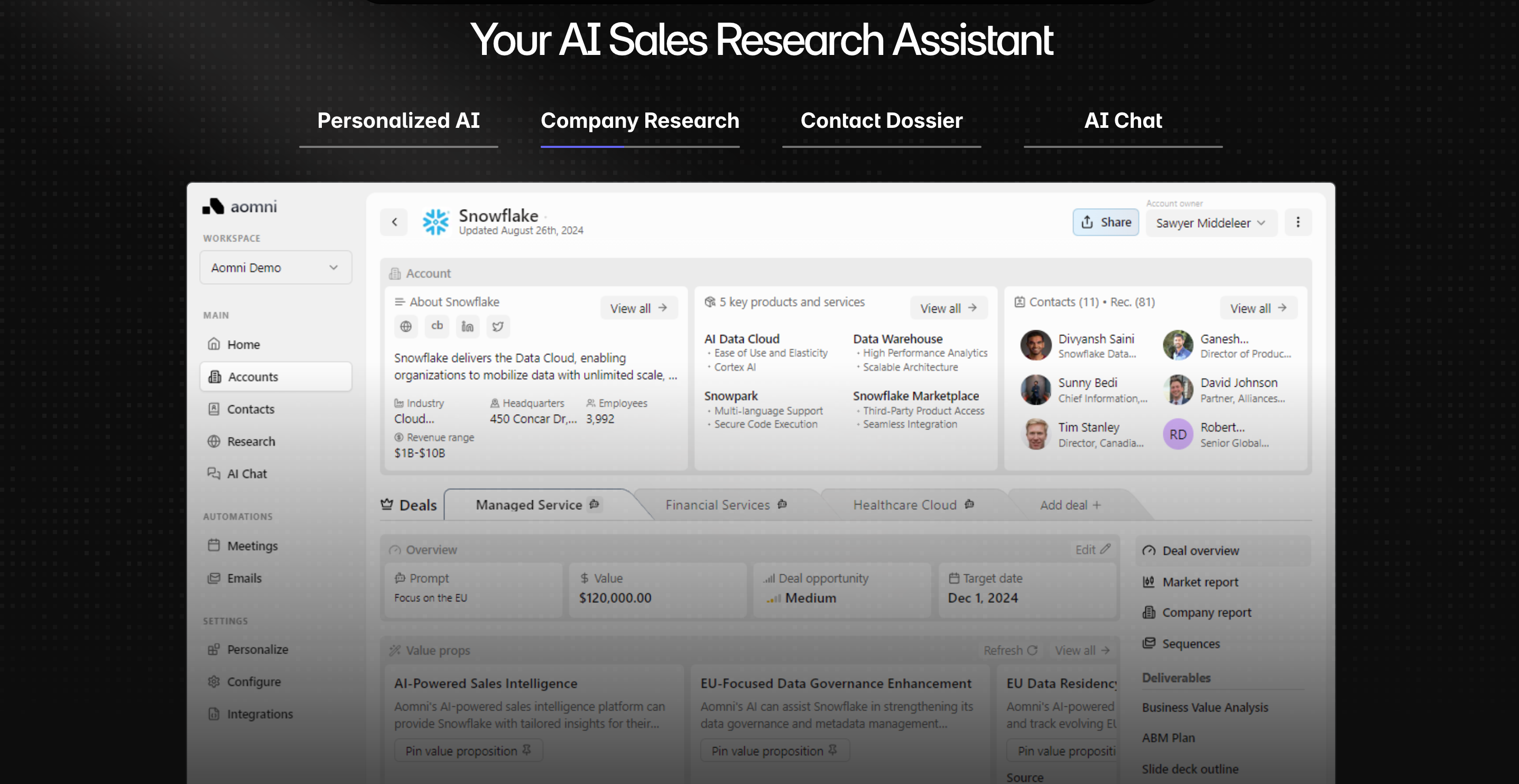The width and height of the screenshot is (1519, 784).
Task: Open Snowflake's Twitter icon
Action: click(498, 326)
